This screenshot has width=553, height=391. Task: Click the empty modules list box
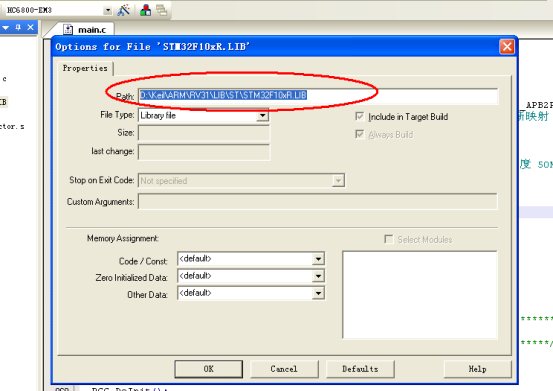(x=420, y=295)
